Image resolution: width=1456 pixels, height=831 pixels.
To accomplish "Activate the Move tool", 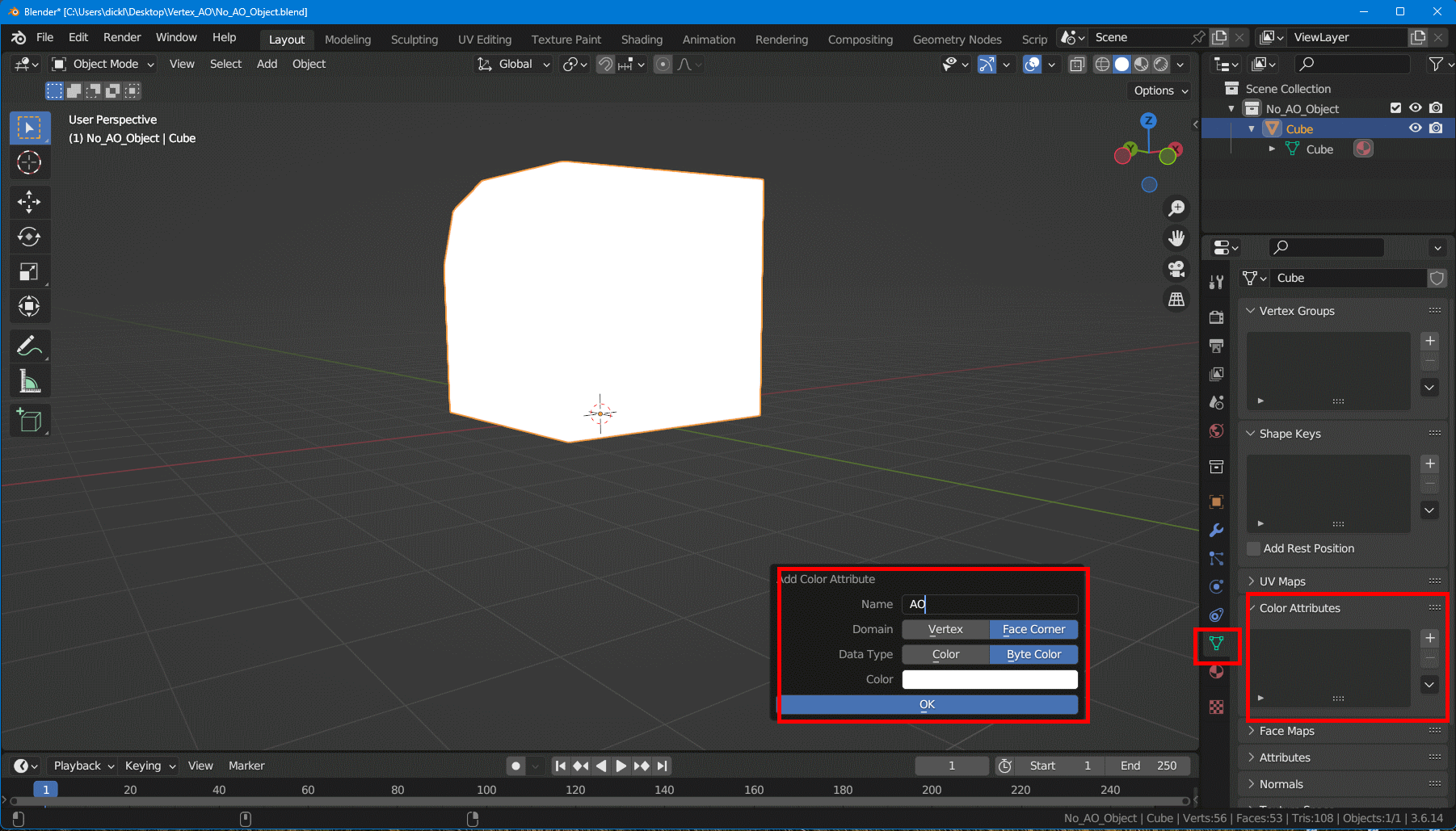I will pos(29,201).
